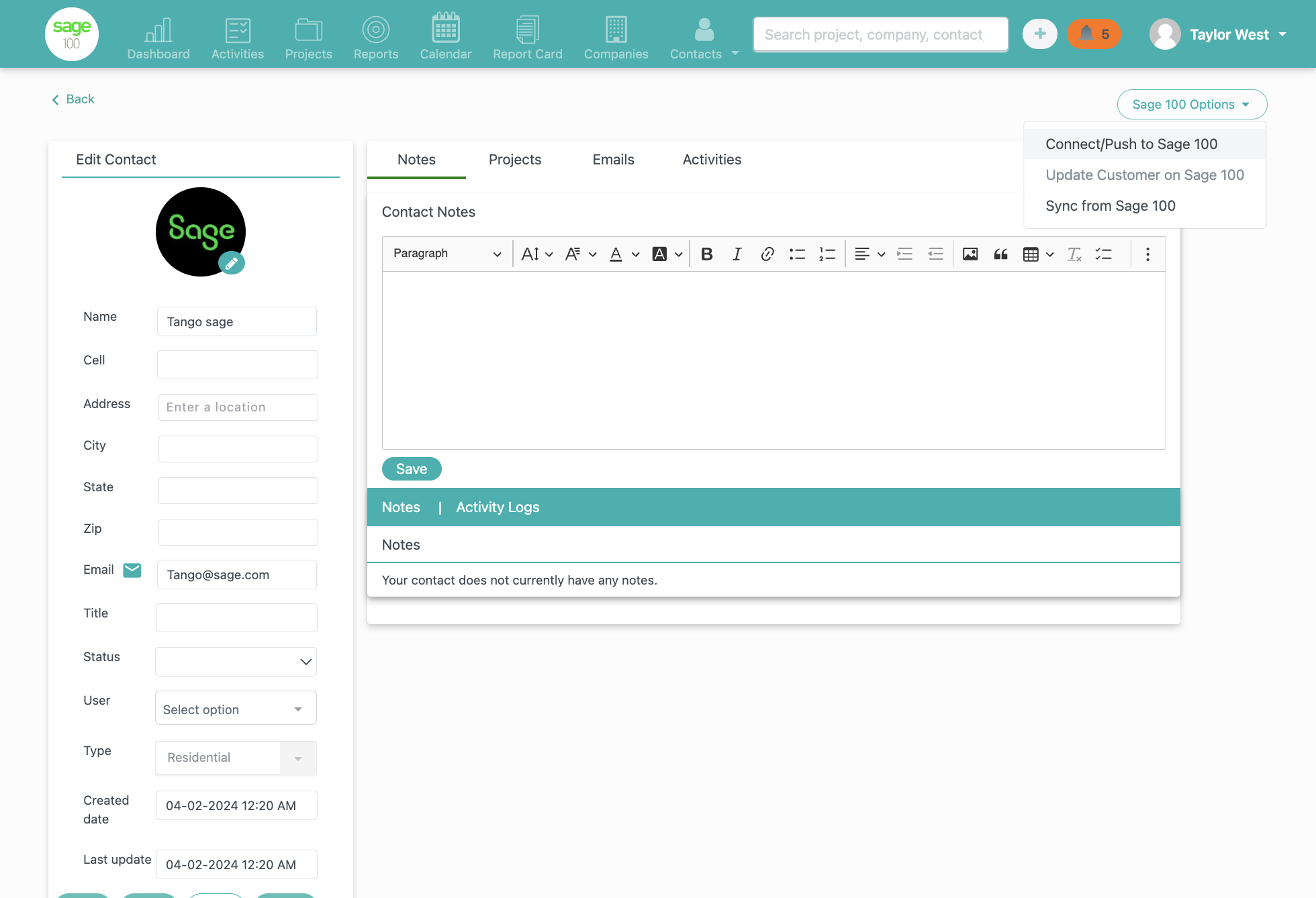Switch to the Emails tab
The height and width of the screenshot is (898, 1316).
(613, 160)
